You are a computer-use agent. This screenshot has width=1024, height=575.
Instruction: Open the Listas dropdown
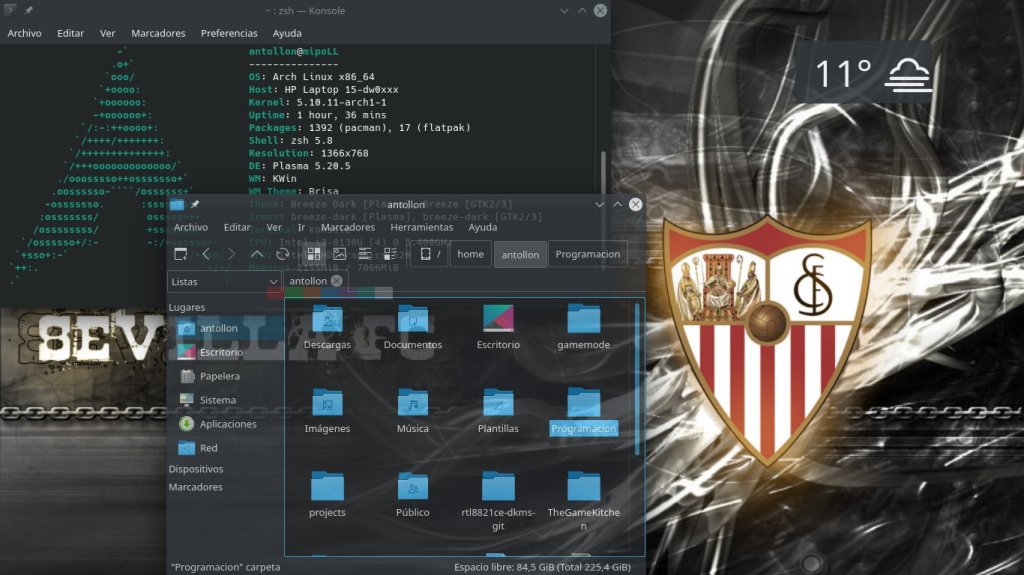pos(224,282)
